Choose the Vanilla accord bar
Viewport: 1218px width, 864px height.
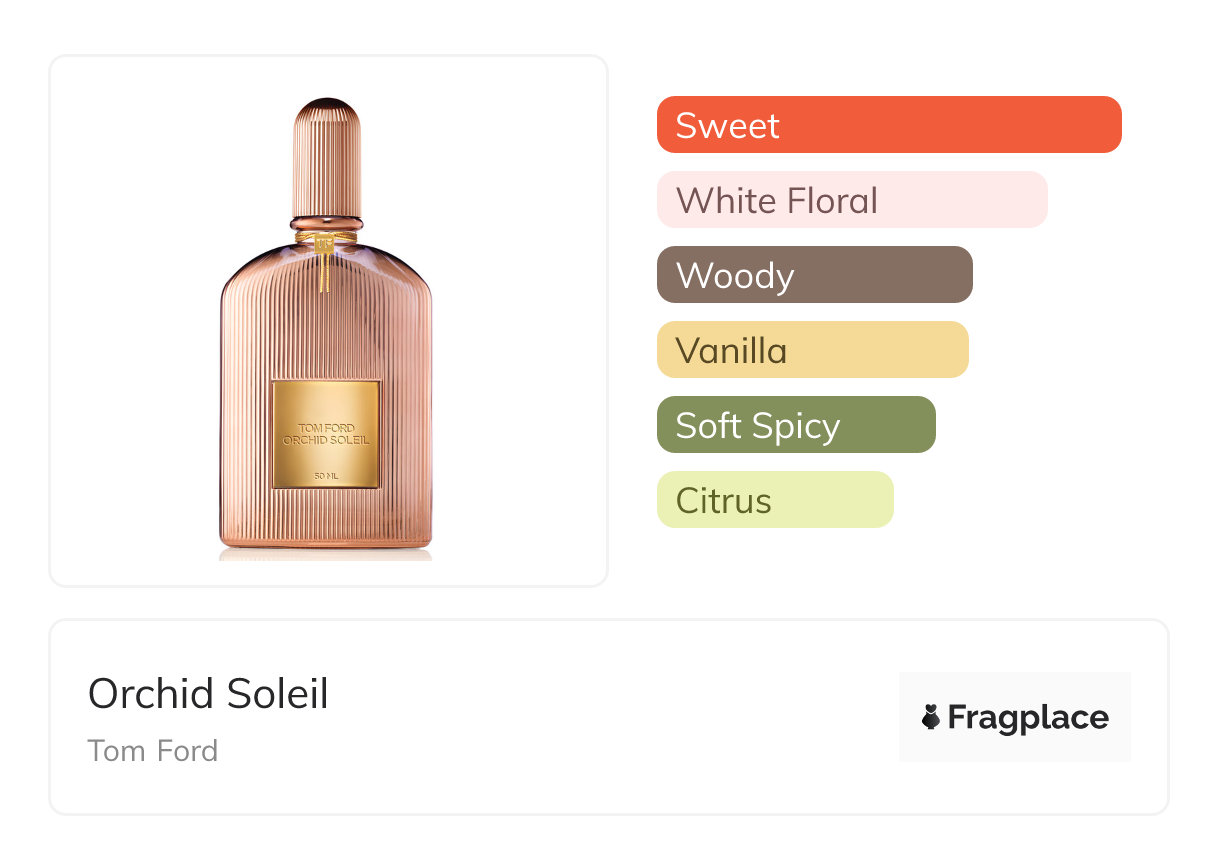click(x=812, y=350)
